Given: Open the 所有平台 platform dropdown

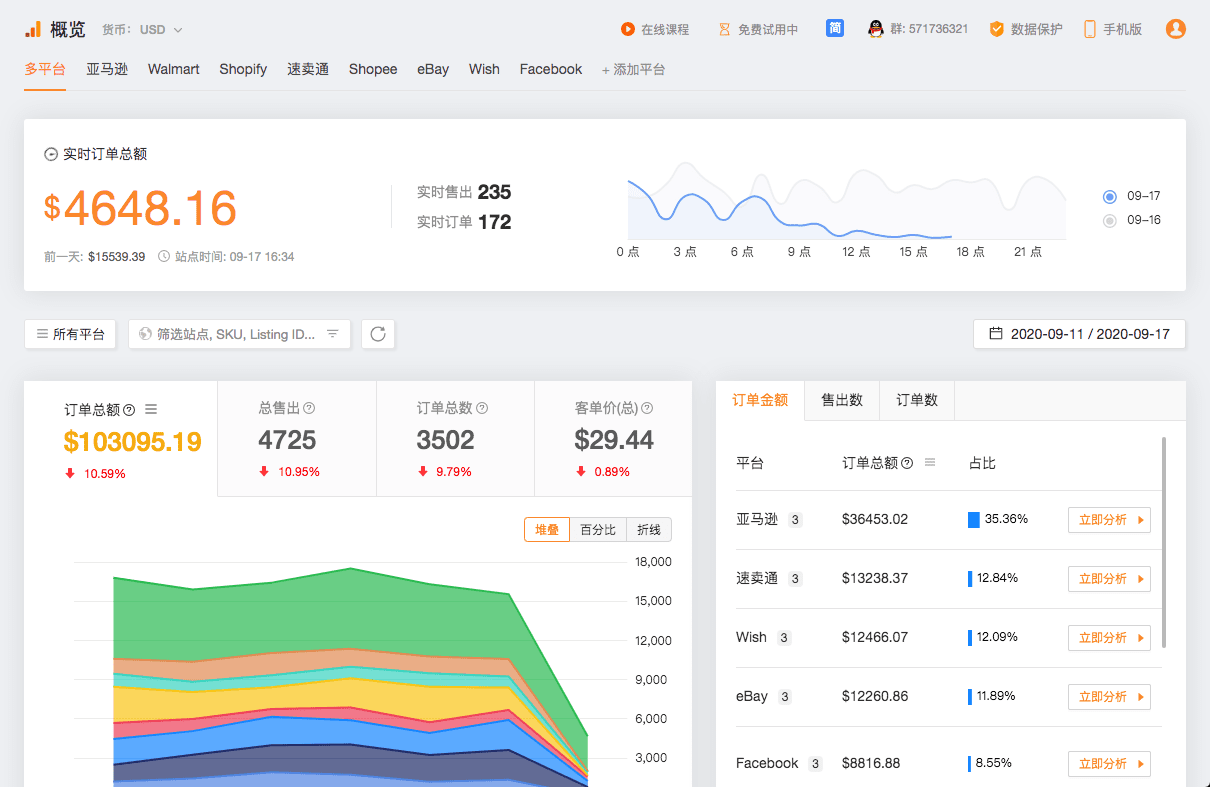Looking at the screenshot, I should 70,334.
